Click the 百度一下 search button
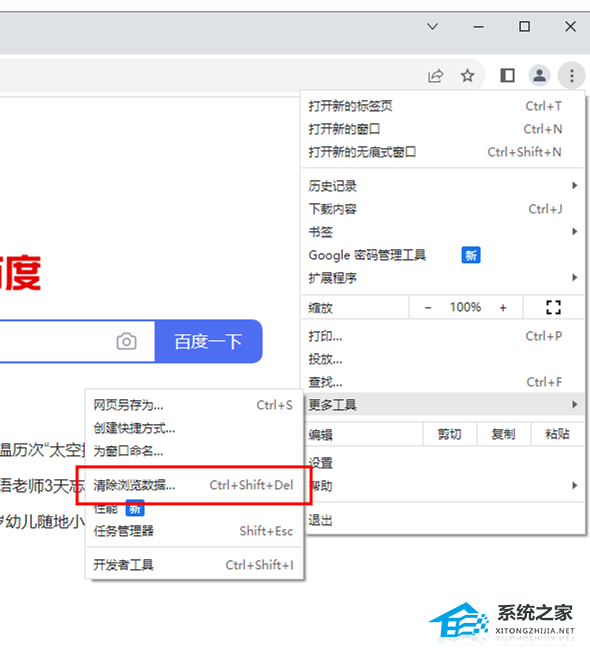 click(208, 341)
